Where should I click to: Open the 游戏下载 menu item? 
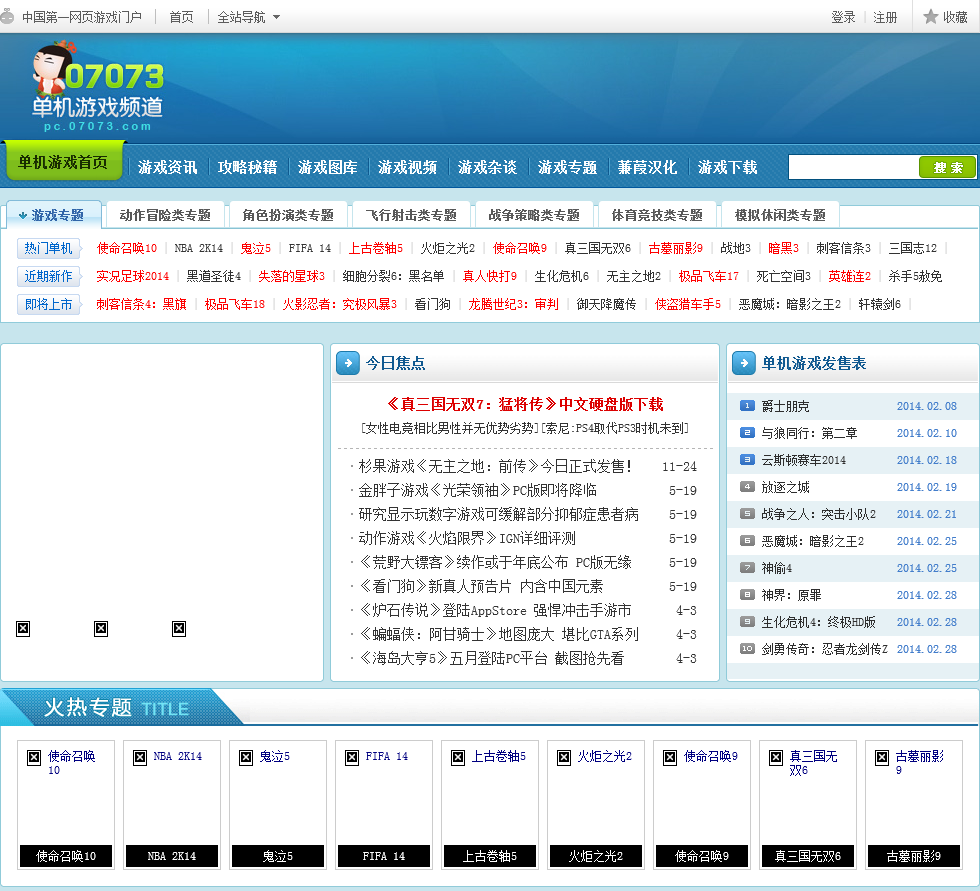[728, 167]
